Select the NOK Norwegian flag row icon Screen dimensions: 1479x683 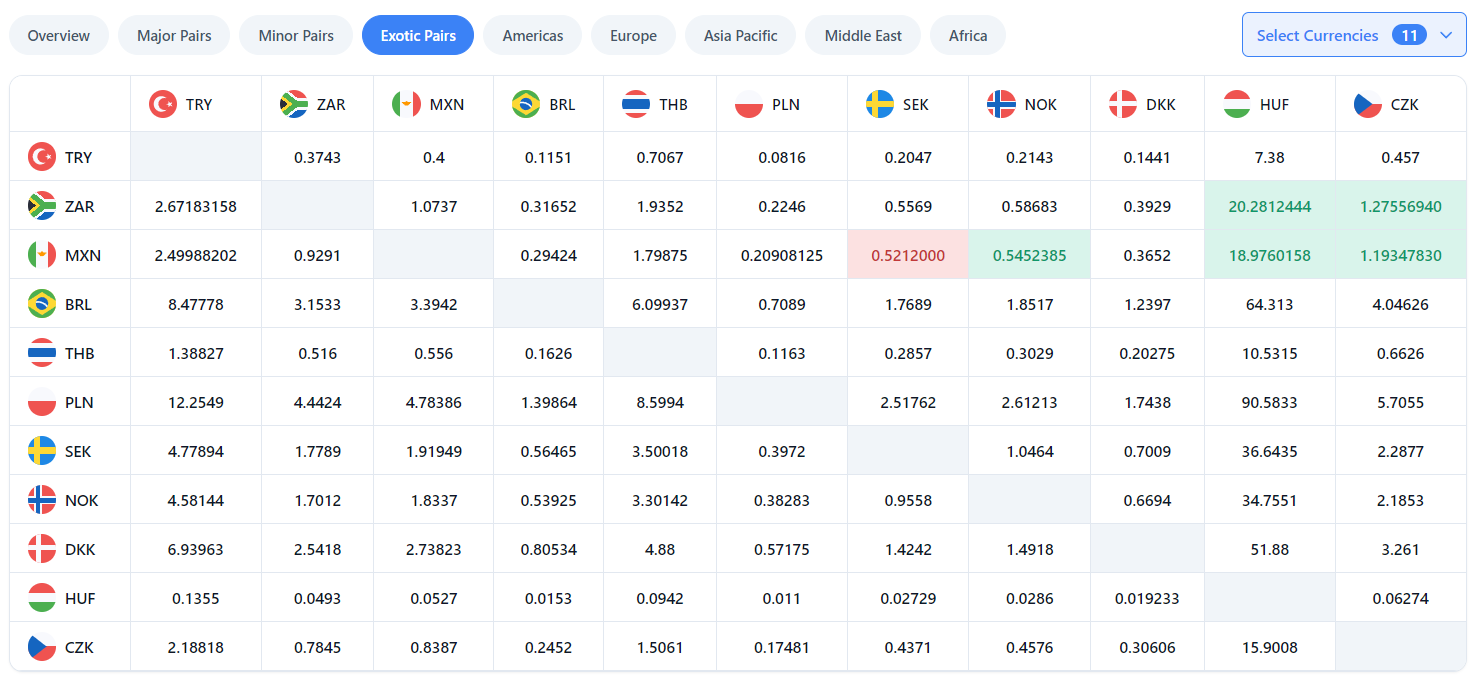click(41, 499)
